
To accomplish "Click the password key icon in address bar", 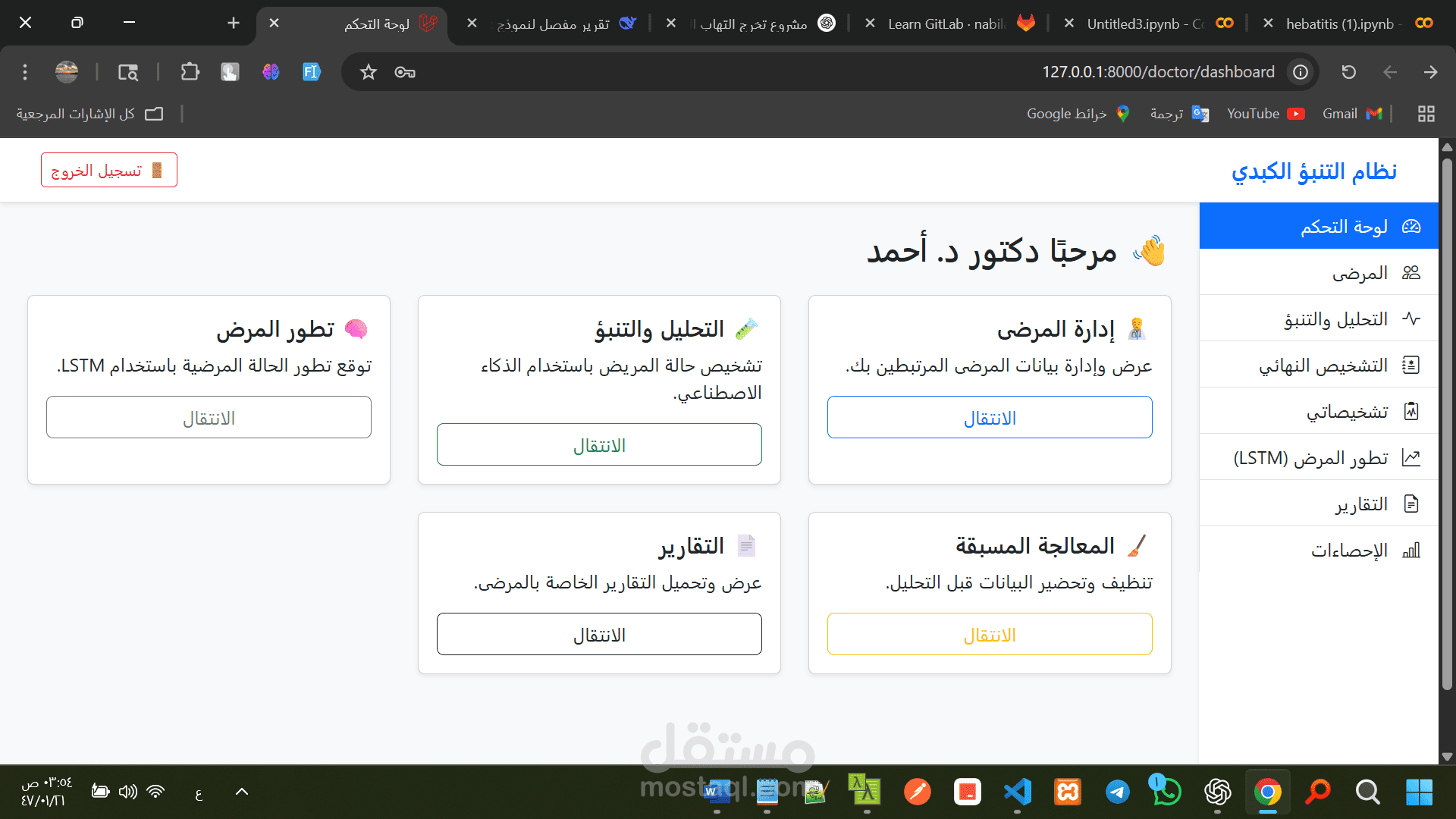I will [x=405, y=72].
